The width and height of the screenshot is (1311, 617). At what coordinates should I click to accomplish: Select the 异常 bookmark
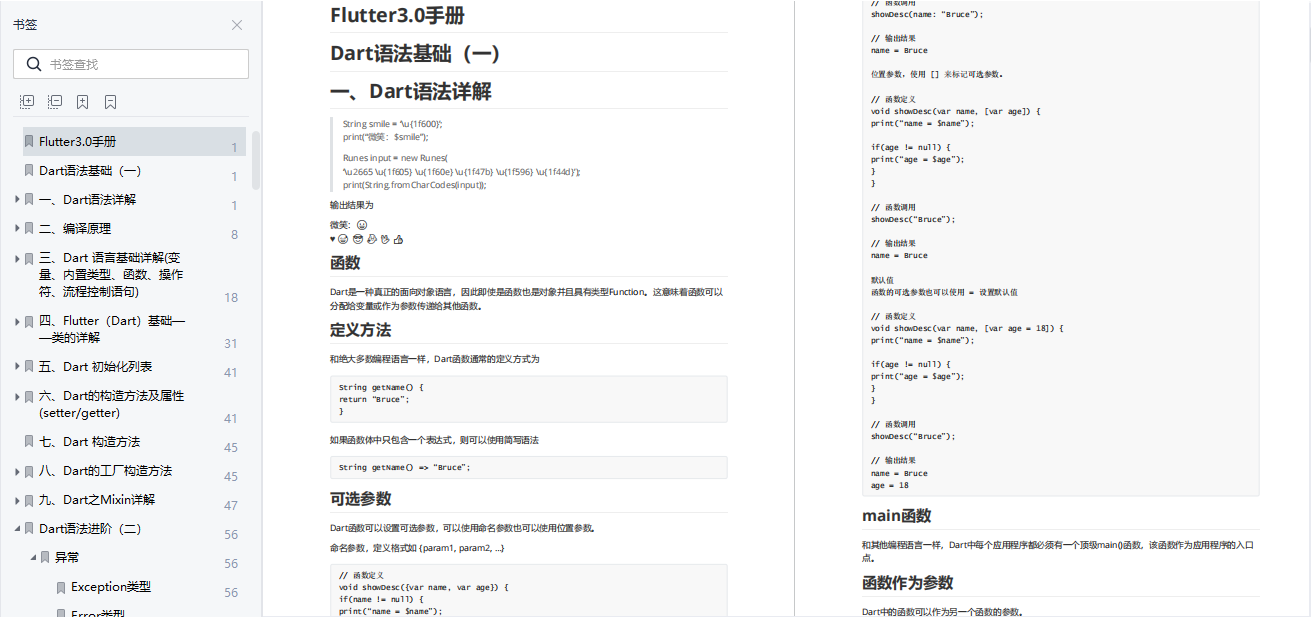[67, 557]
